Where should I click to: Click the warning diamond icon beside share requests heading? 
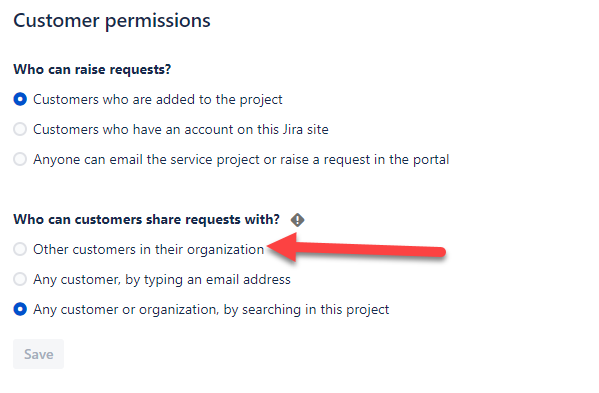pos(297,220)
